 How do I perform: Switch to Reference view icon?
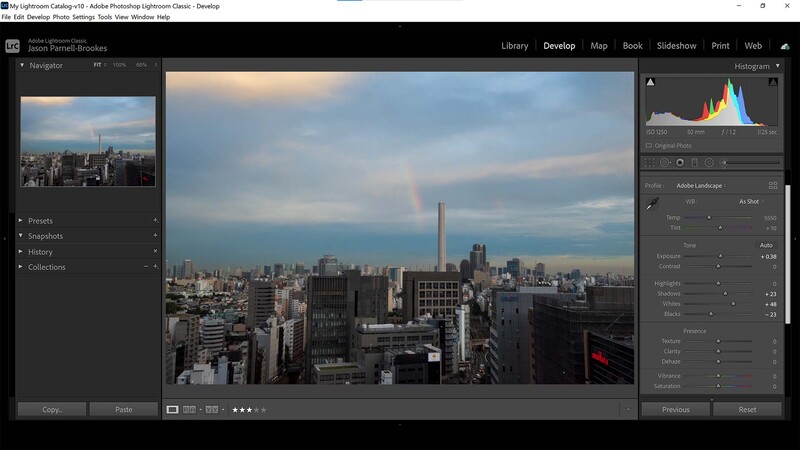click(x=189, y=410)
